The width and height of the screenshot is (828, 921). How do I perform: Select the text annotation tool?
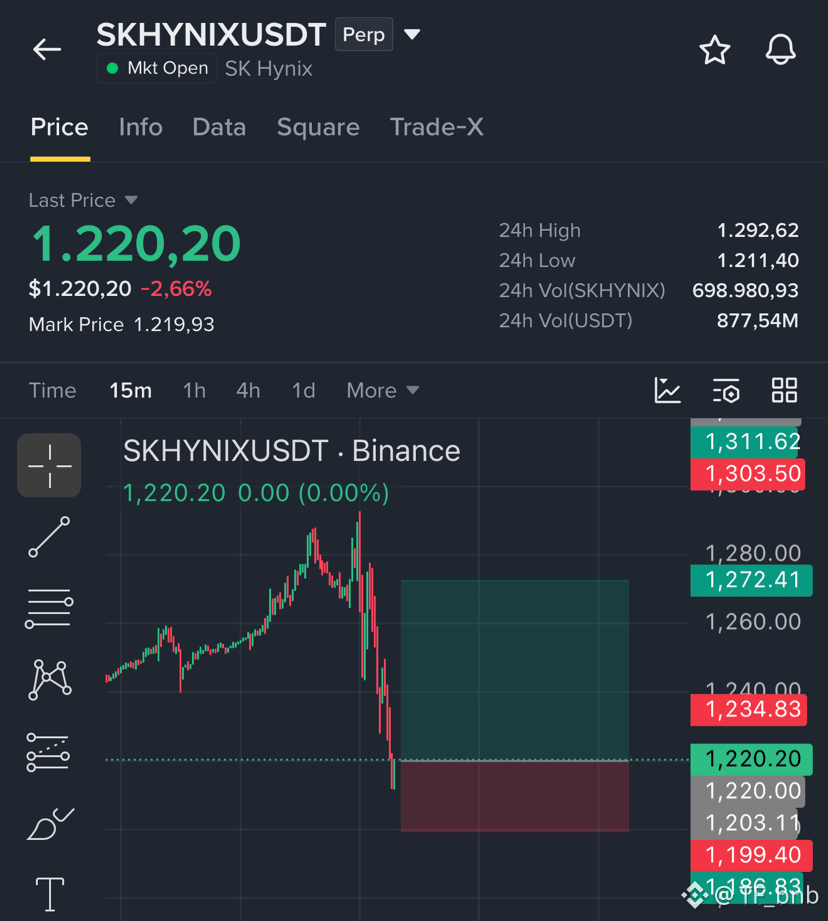pyautogui.click(x=50, y=894)
